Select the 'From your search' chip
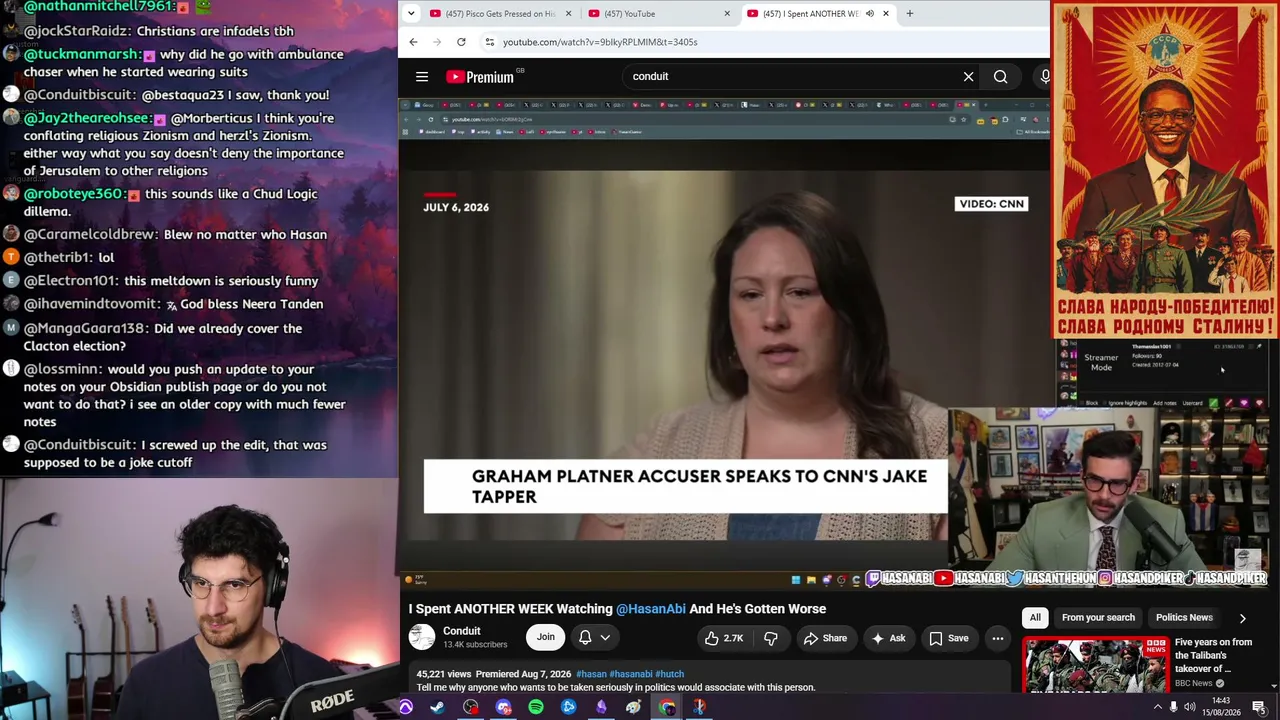Screen dimensions: 1280x720 click(x=1098, y=618)
